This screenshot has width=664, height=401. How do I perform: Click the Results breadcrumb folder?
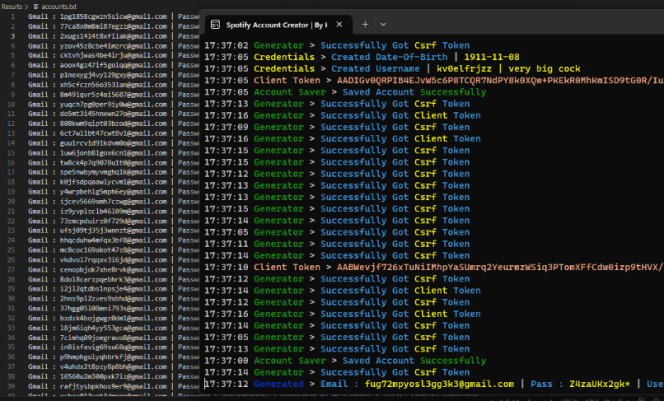point(13,6)
